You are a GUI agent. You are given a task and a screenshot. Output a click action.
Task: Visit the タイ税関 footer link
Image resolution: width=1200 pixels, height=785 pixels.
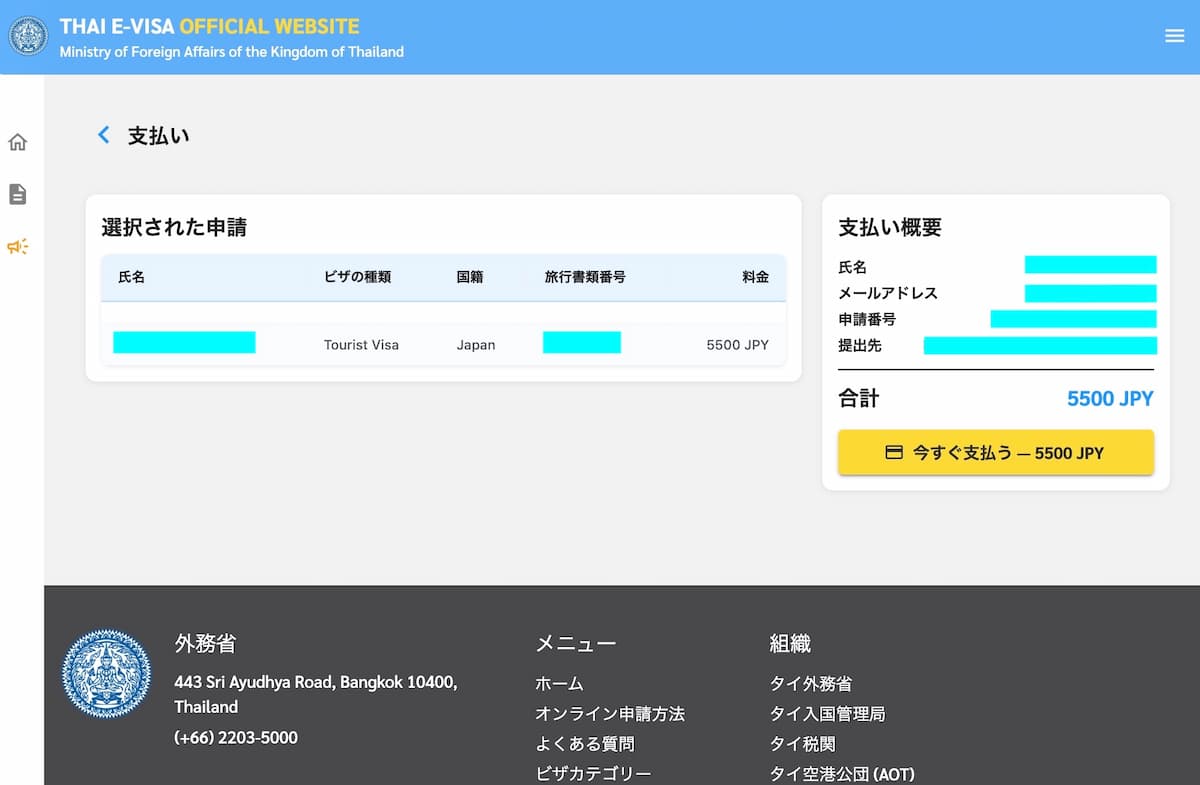(802, 744)
